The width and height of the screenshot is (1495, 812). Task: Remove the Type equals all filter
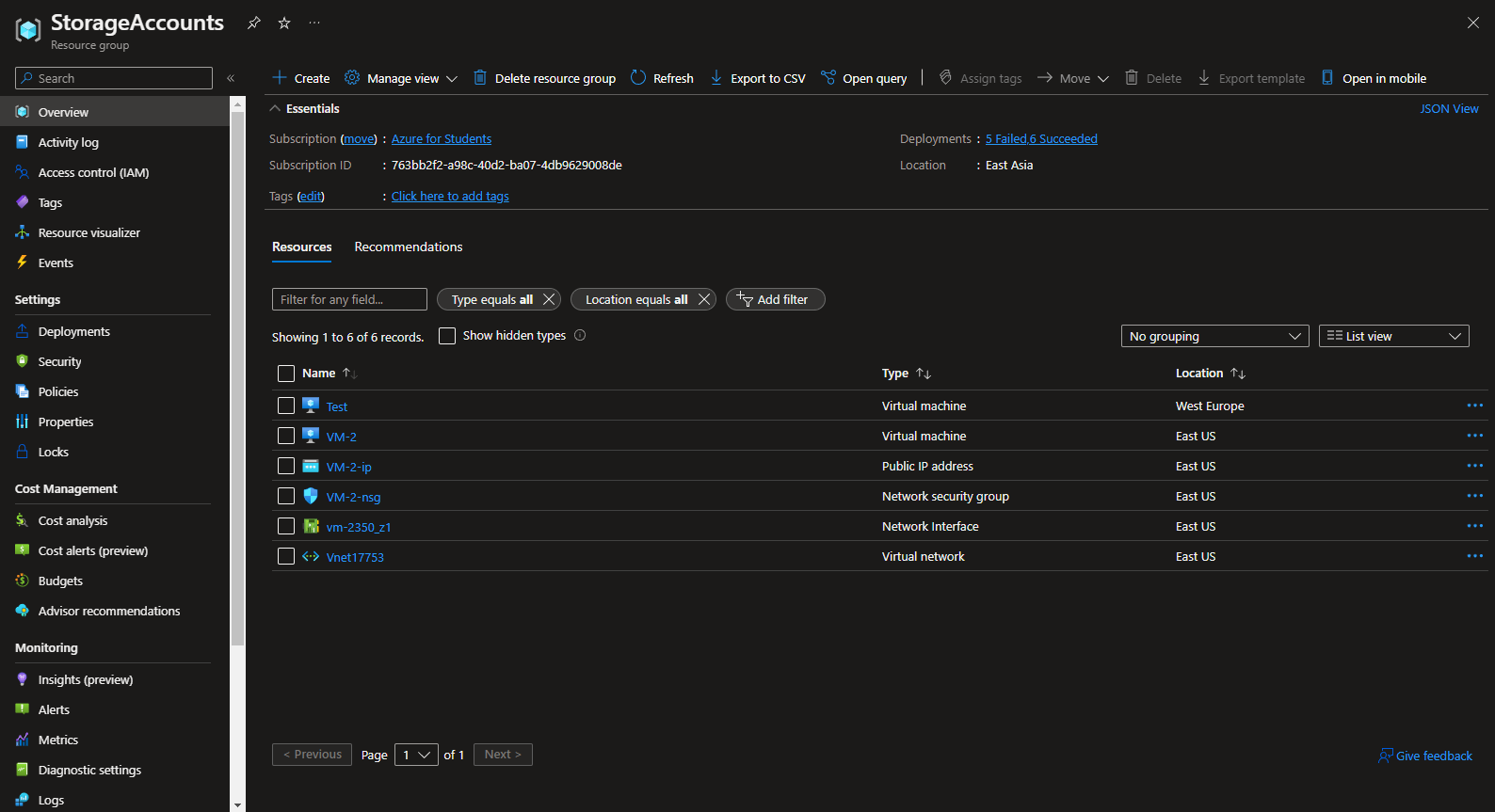click(x=549, y=299)
